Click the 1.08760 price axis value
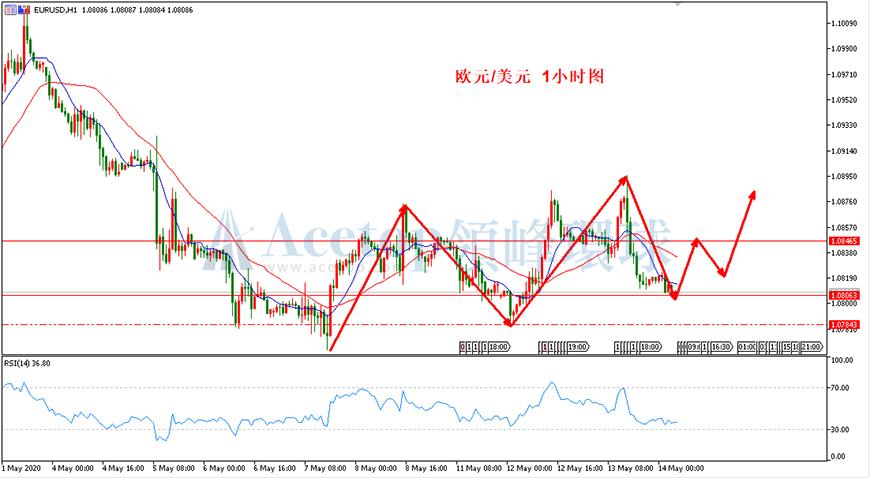Image resolution: width=870 pixels, height=478 pixels. [x=843, y=202]
